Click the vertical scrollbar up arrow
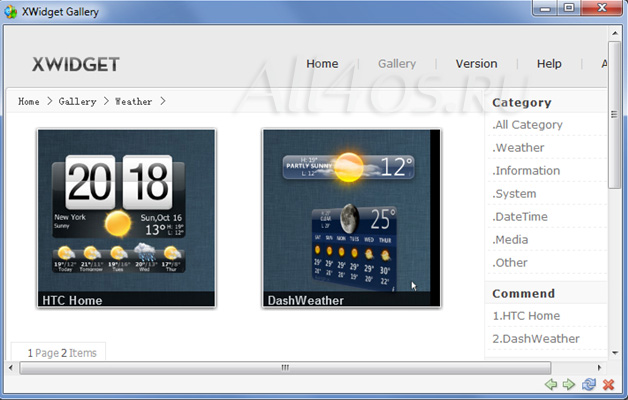Image resolution: width=628 pixels, height=400 pixels. (615, 33)
